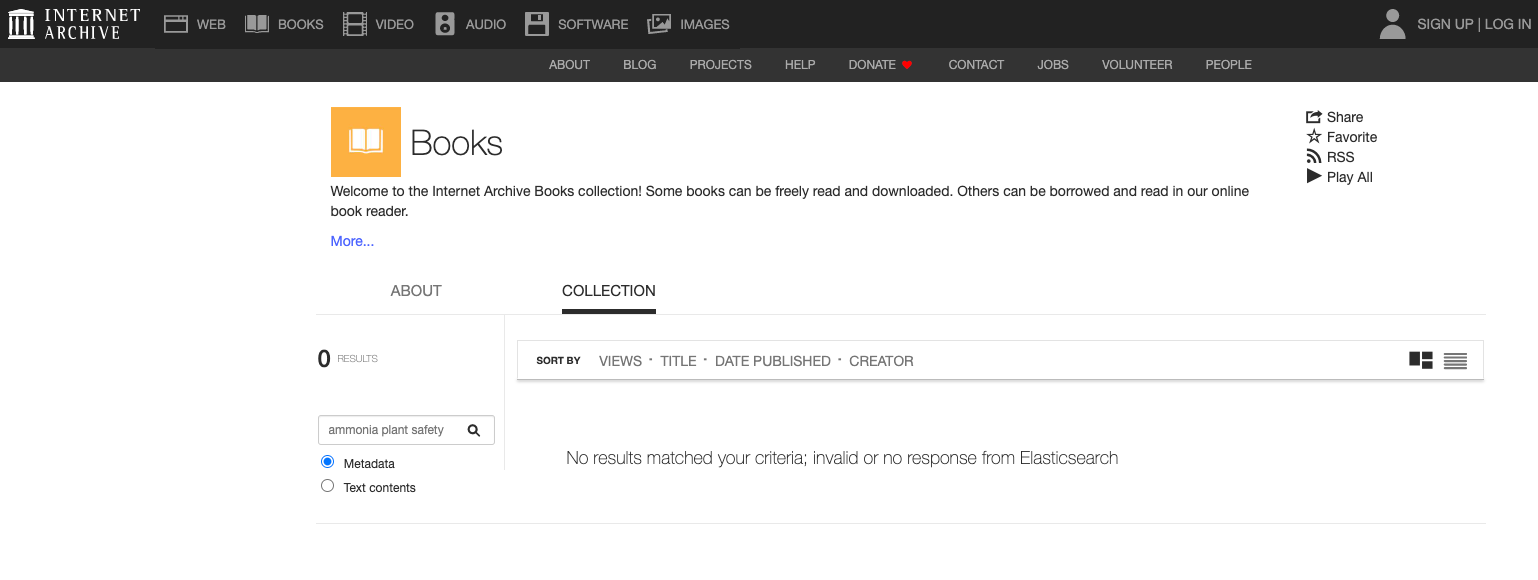Open the Blog menu item
1538x580 pixels.
640,65
